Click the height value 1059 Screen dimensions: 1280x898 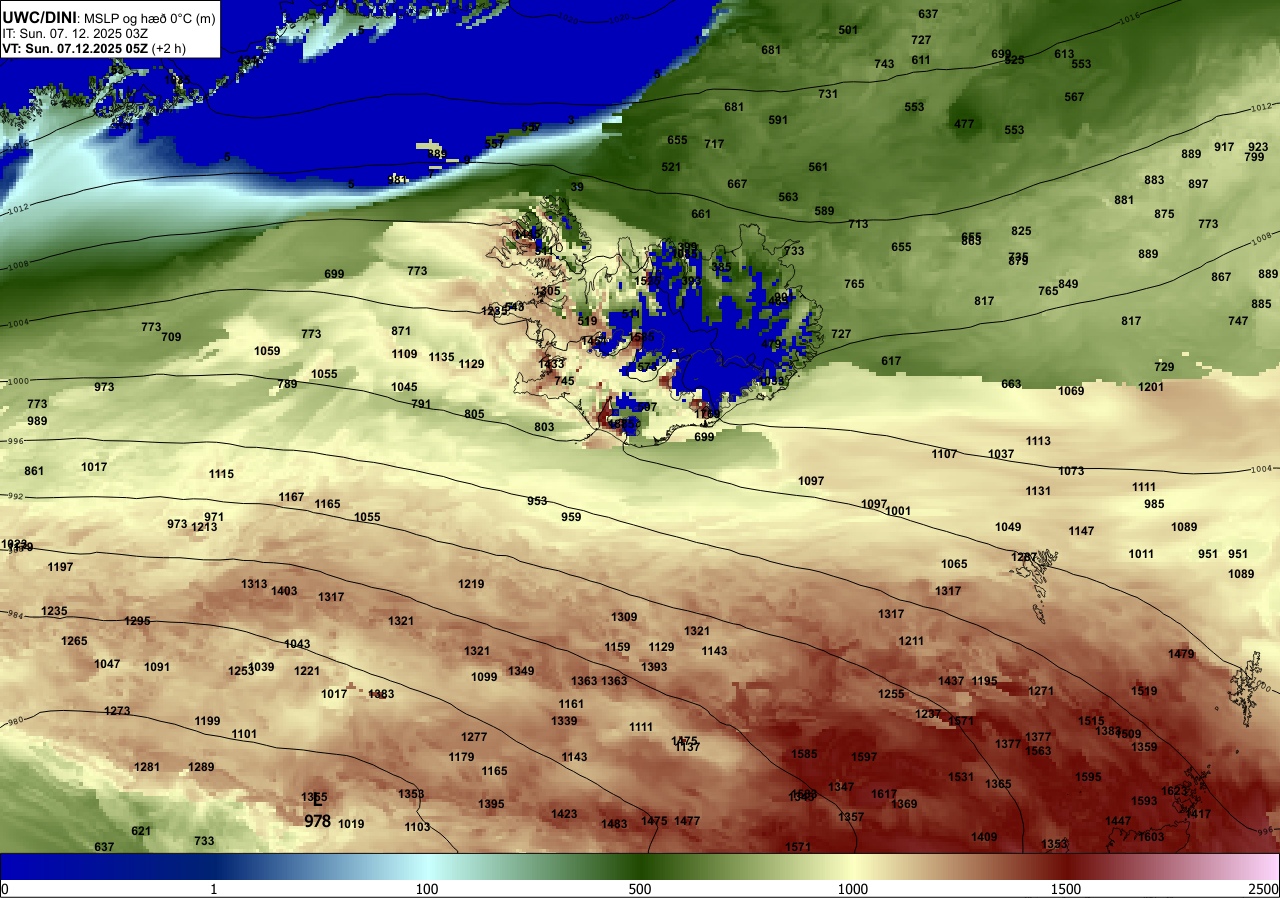[x=267, y=351]
